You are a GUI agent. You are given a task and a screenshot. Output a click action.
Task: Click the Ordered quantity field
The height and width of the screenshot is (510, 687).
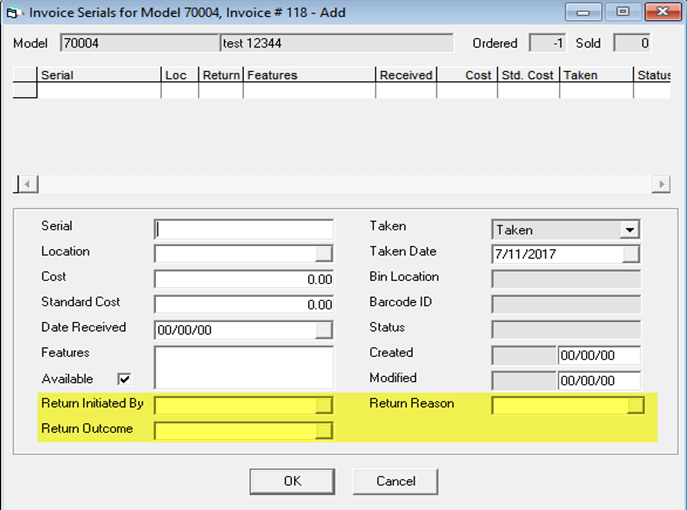pyautogui.click(x=547, y=43)
